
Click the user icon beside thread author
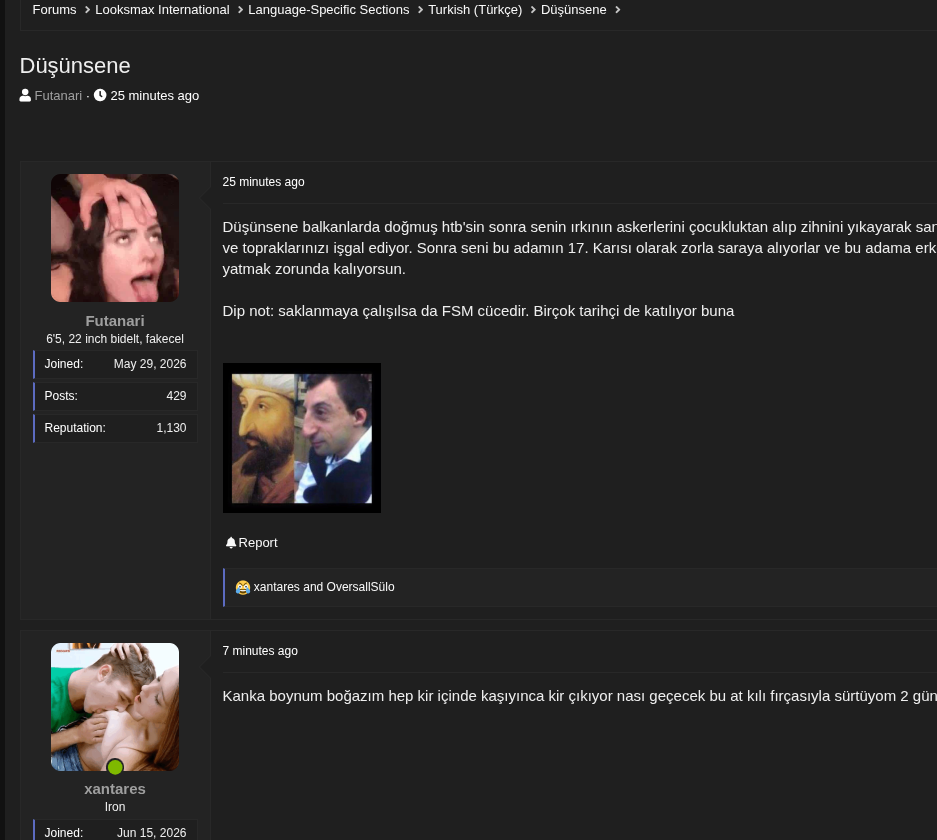[25, 96]
